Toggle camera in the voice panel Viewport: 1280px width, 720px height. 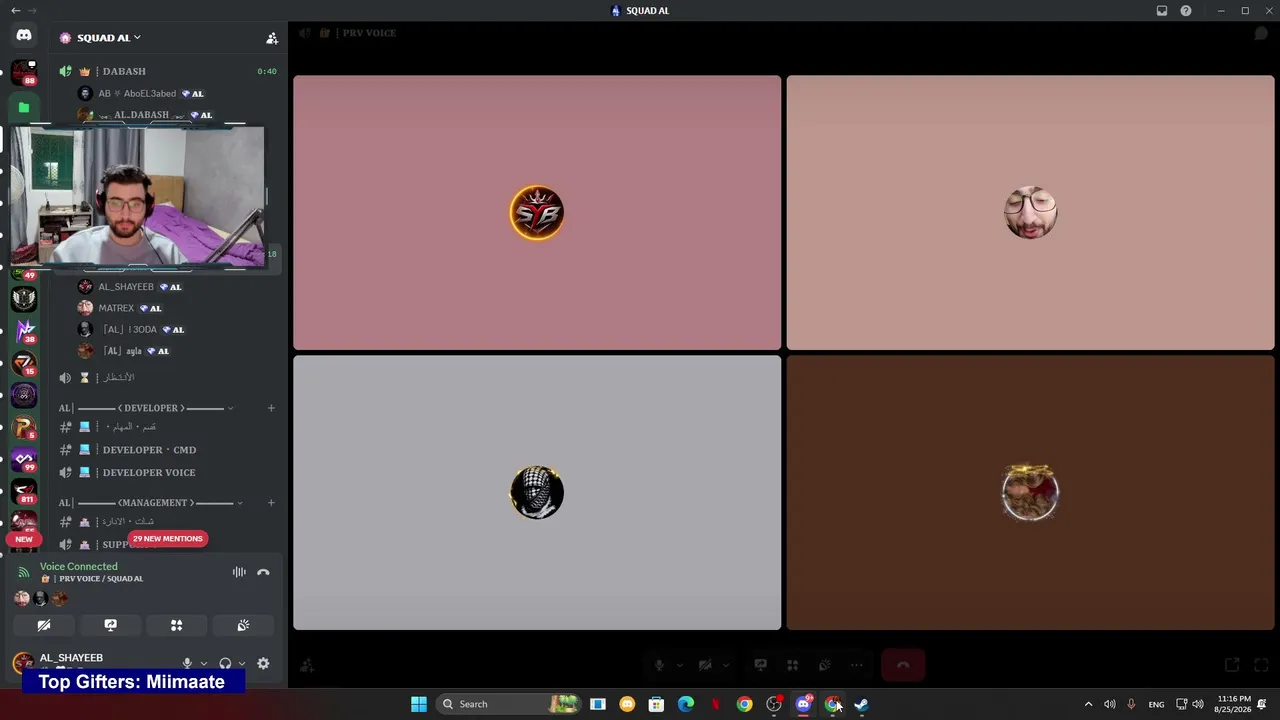coord(44,625)
